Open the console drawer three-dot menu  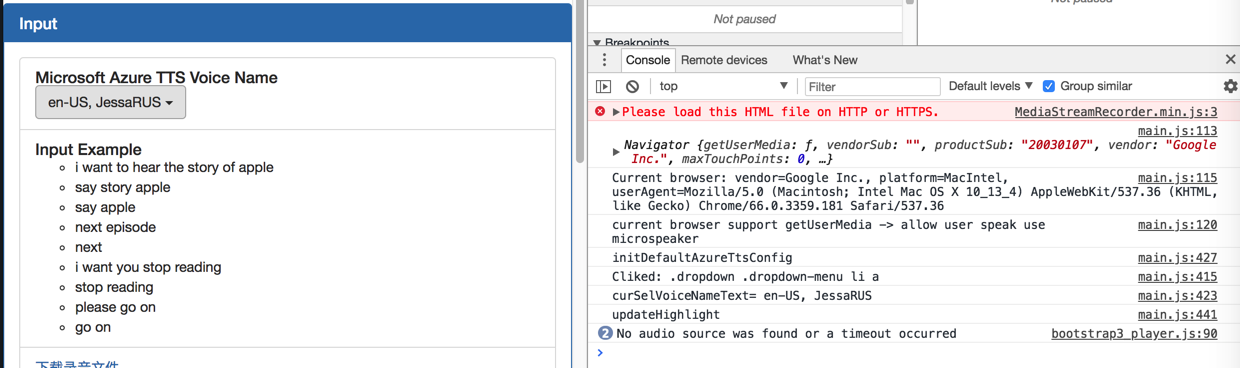point(604,60)
